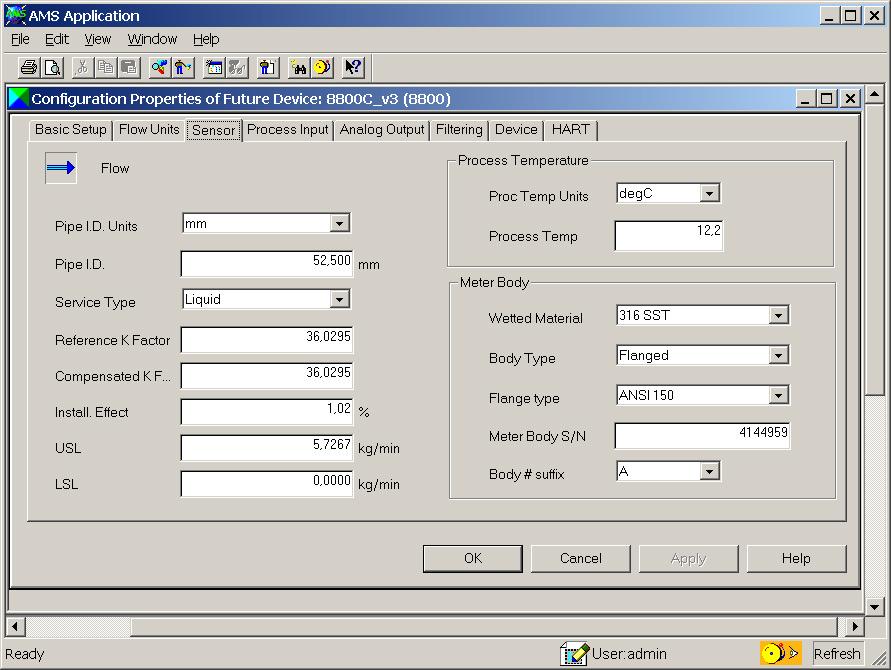Click the vertical scrollbar down arrow

tap(875, 607)
